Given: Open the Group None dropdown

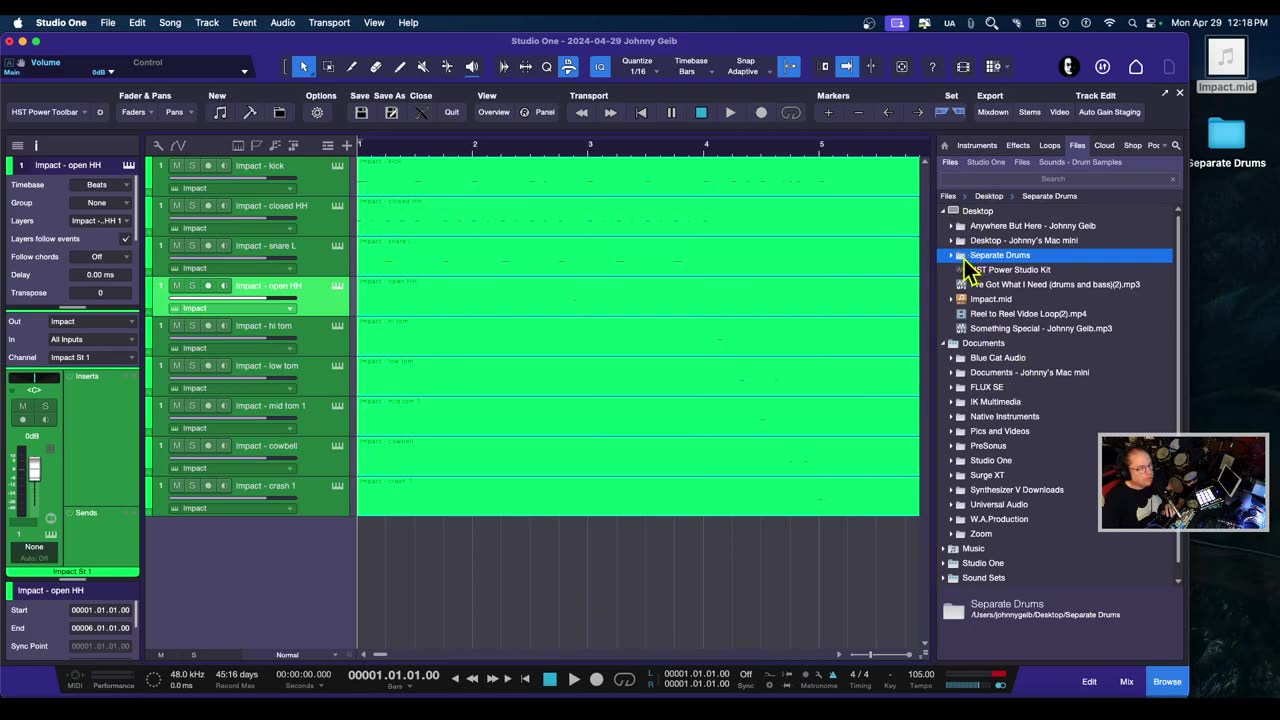Looking at the screenshot, I should tap(100, 203).
